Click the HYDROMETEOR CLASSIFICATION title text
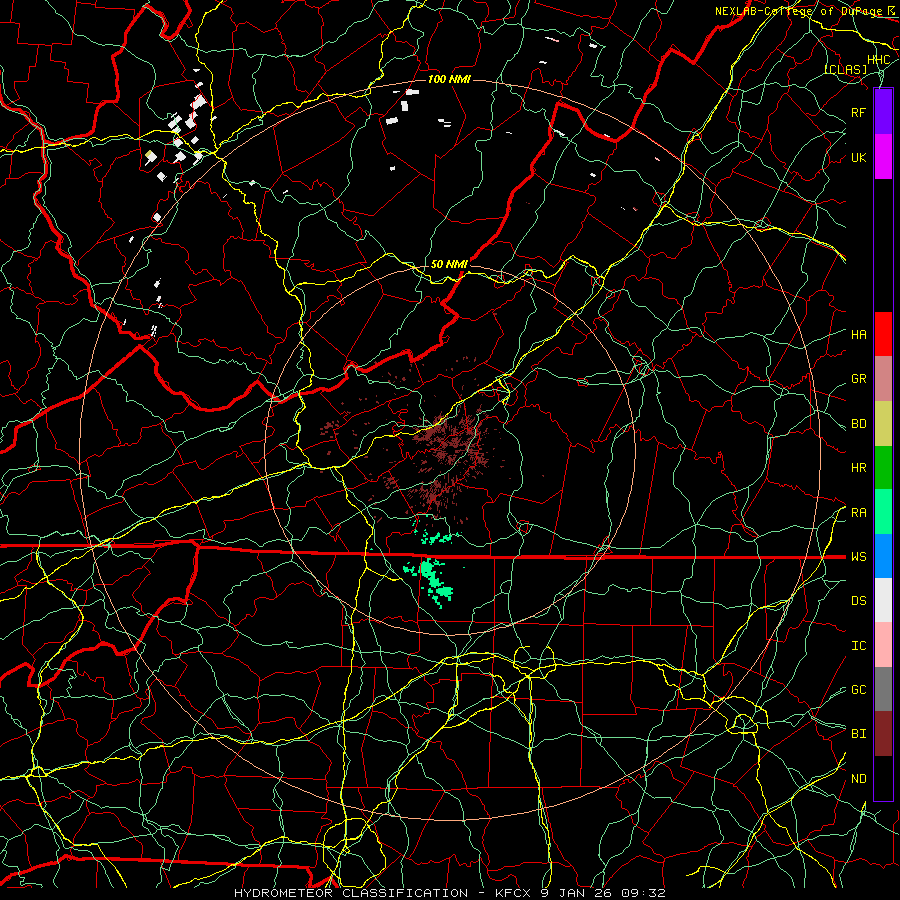 [x=351, y=893]
